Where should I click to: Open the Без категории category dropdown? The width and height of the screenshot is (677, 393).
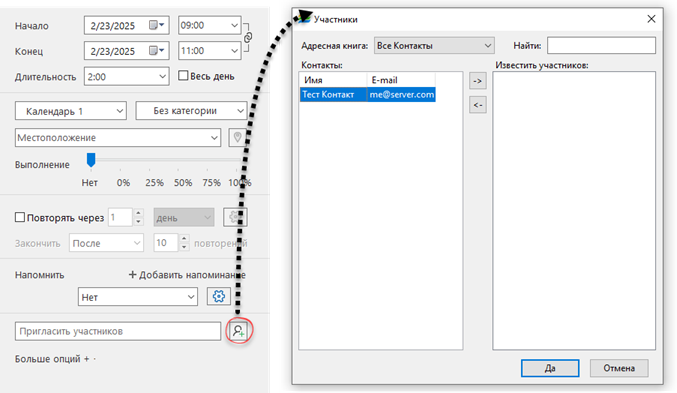point(191,111)
